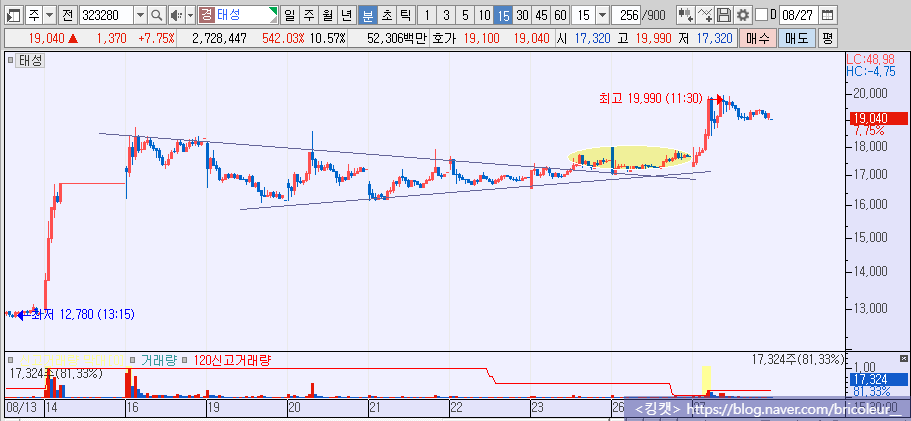This screenshot has width=911, height=421.
Task: Set the 45-minute interval button
Action: [542, 15]
